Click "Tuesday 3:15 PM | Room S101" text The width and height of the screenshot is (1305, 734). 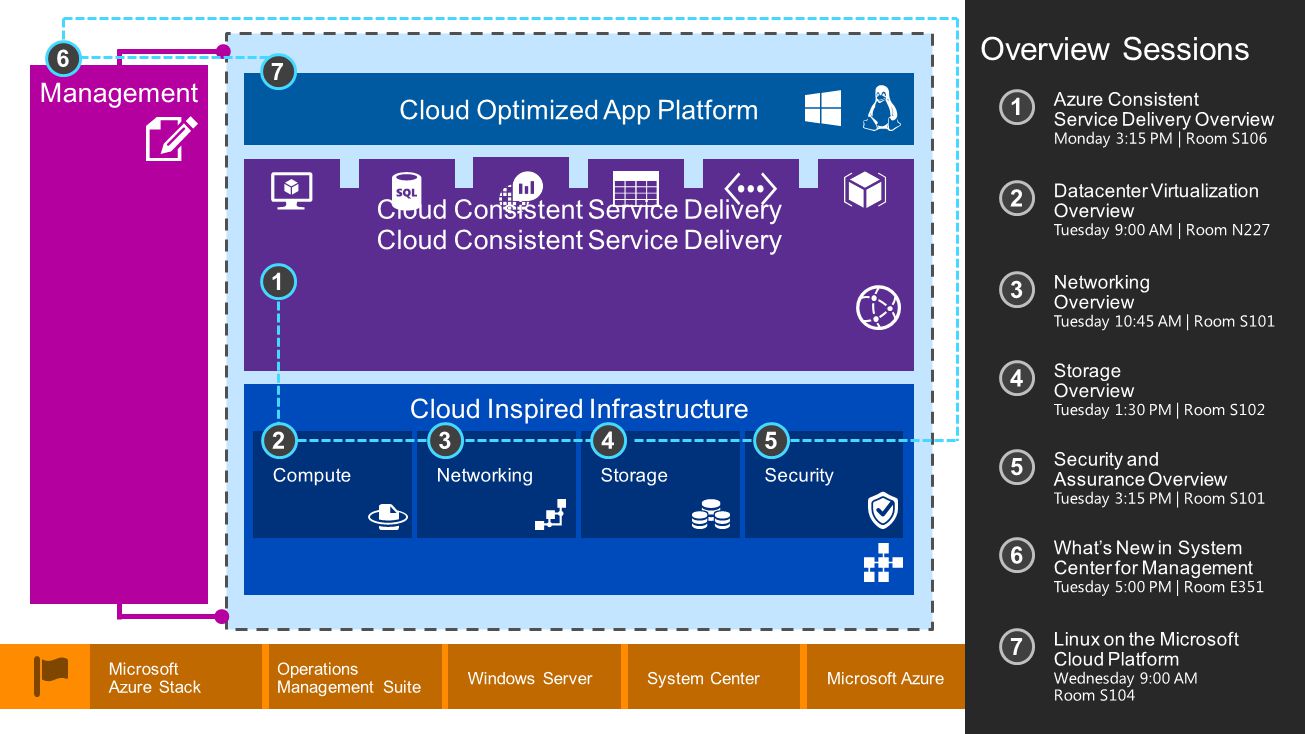pos(1159,499)
